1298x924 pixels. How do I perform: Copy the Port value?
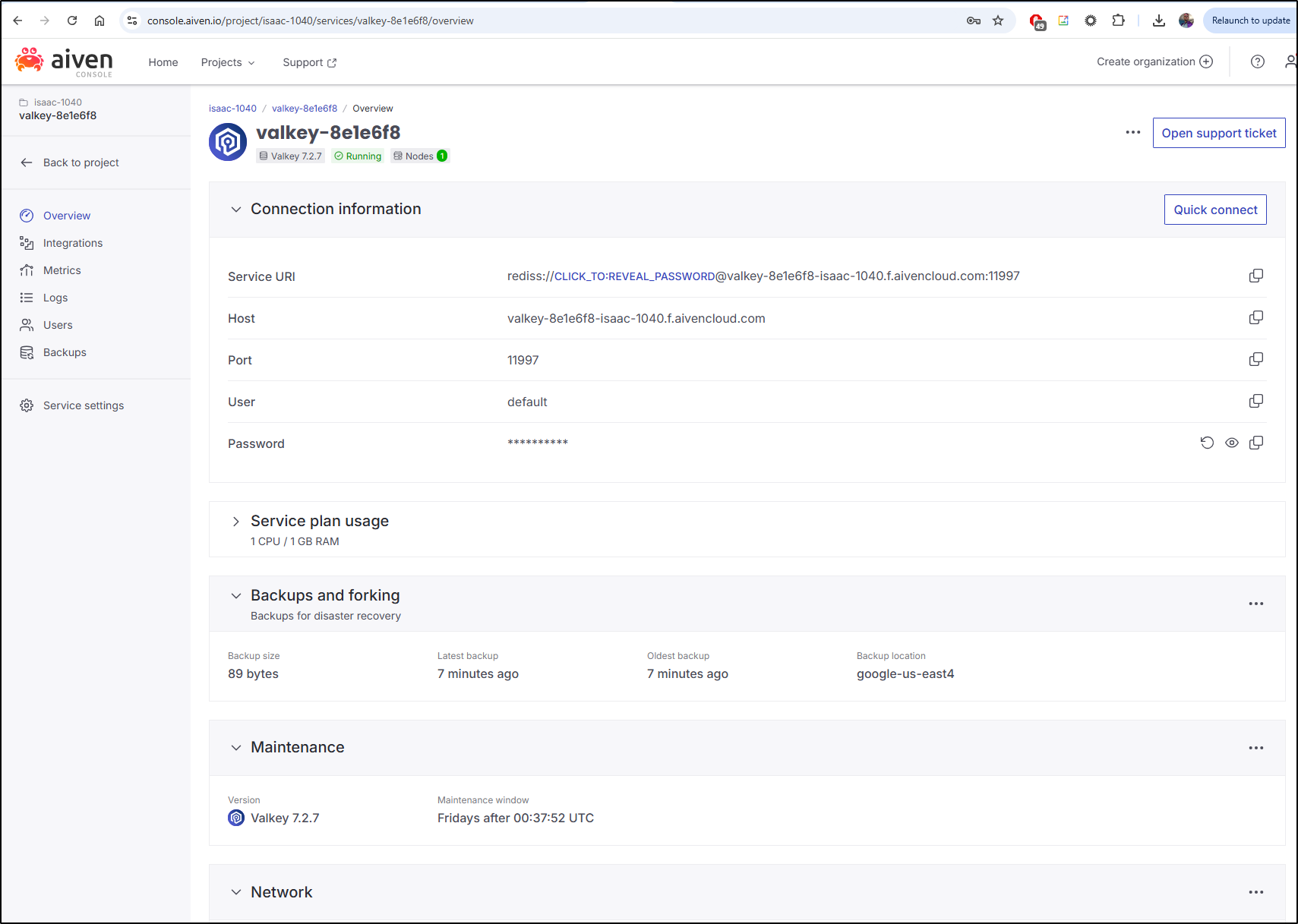tap(1256, 359)
